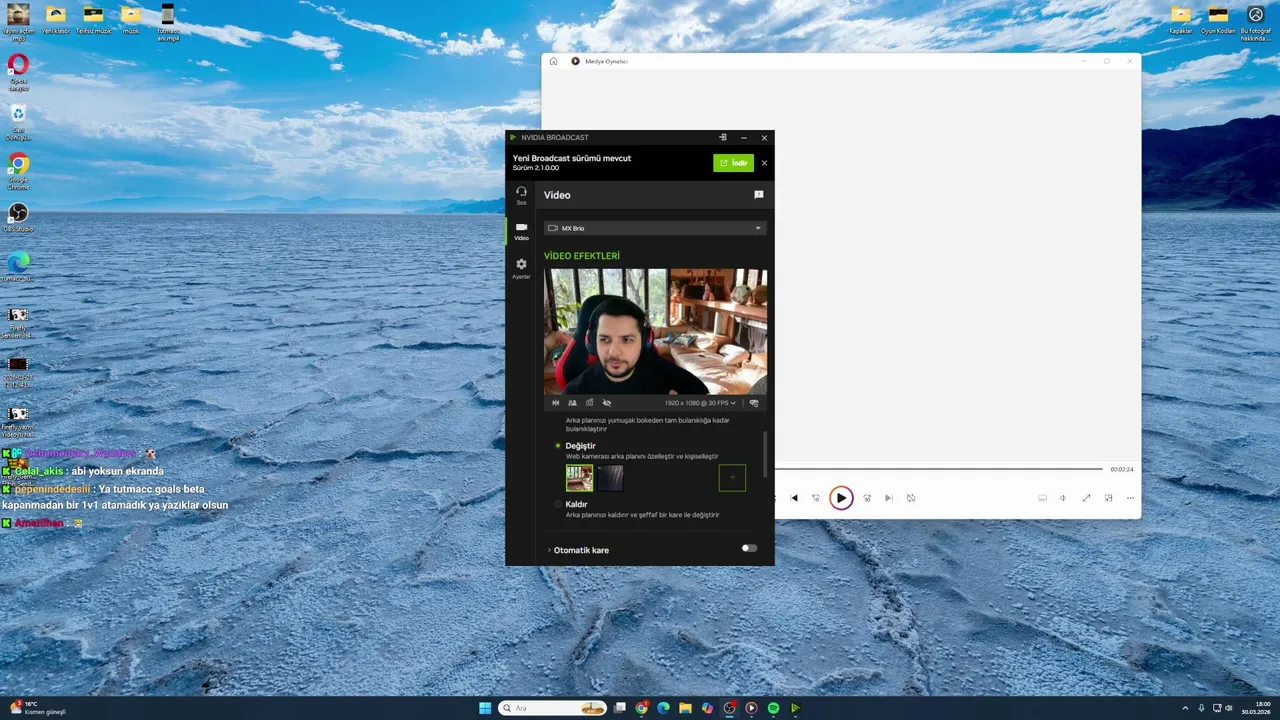Add a new background with the plus tile
1280x720 pixels.
point(732,478)
